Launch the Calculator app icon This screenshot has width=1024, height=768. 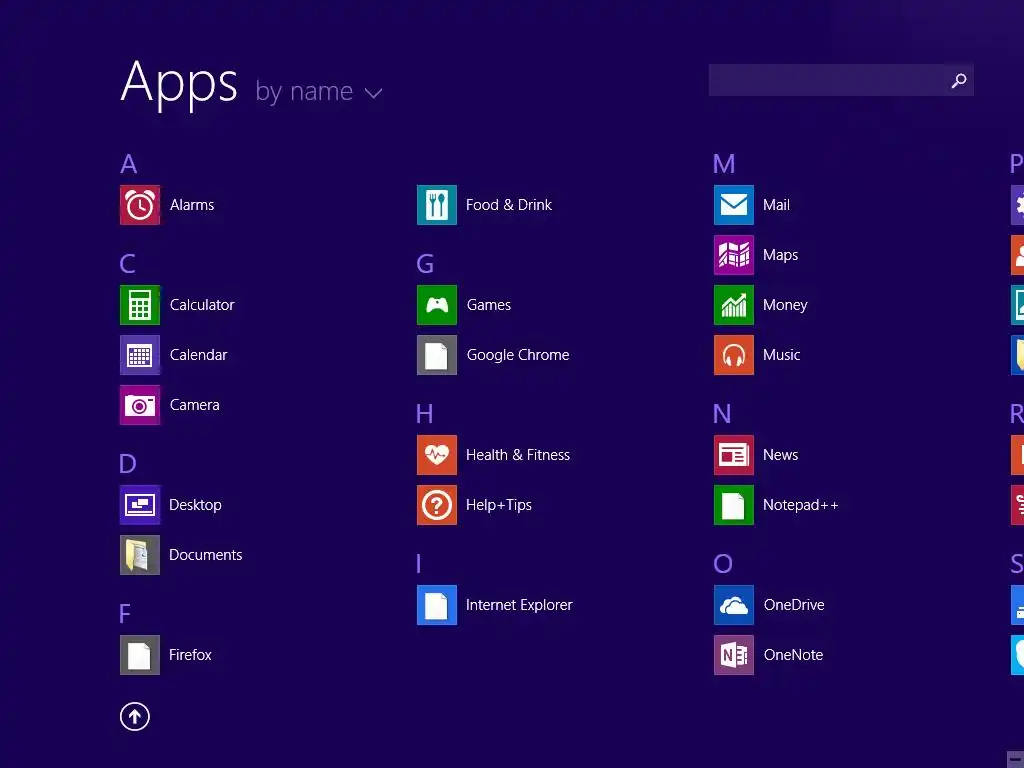tap(140, 305)
